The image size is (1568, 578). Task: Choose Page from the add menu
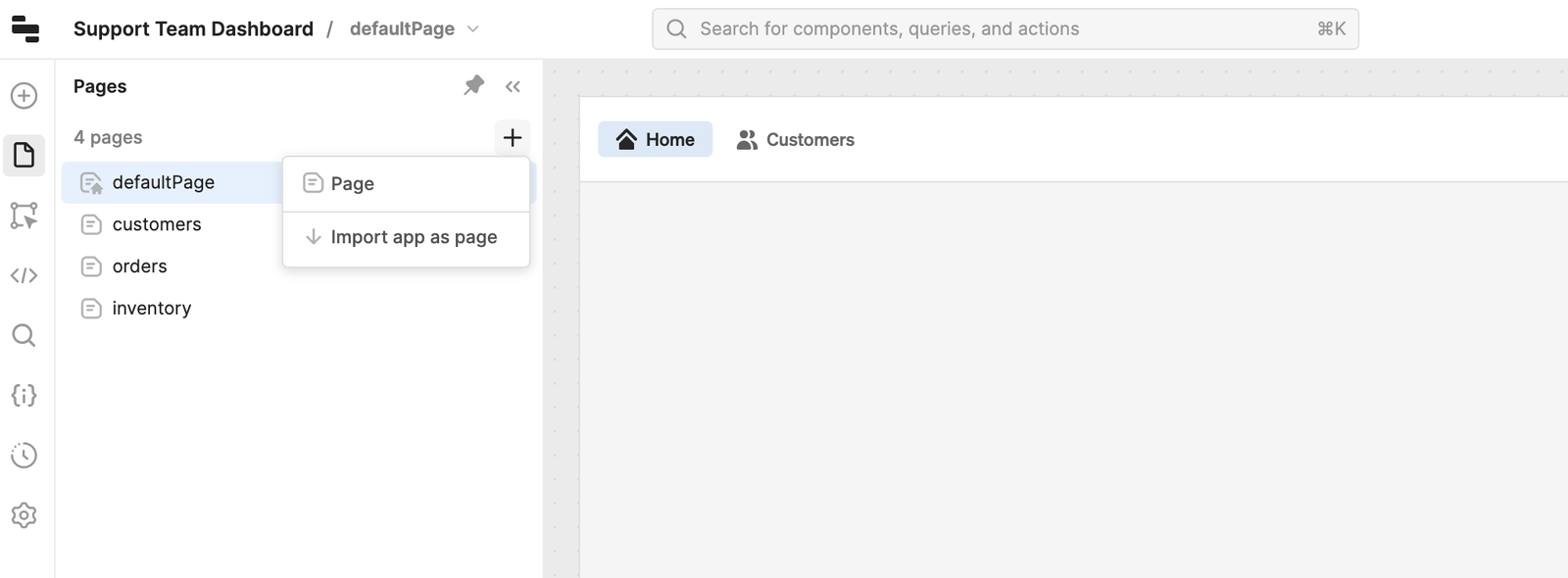tap(353, 184)
